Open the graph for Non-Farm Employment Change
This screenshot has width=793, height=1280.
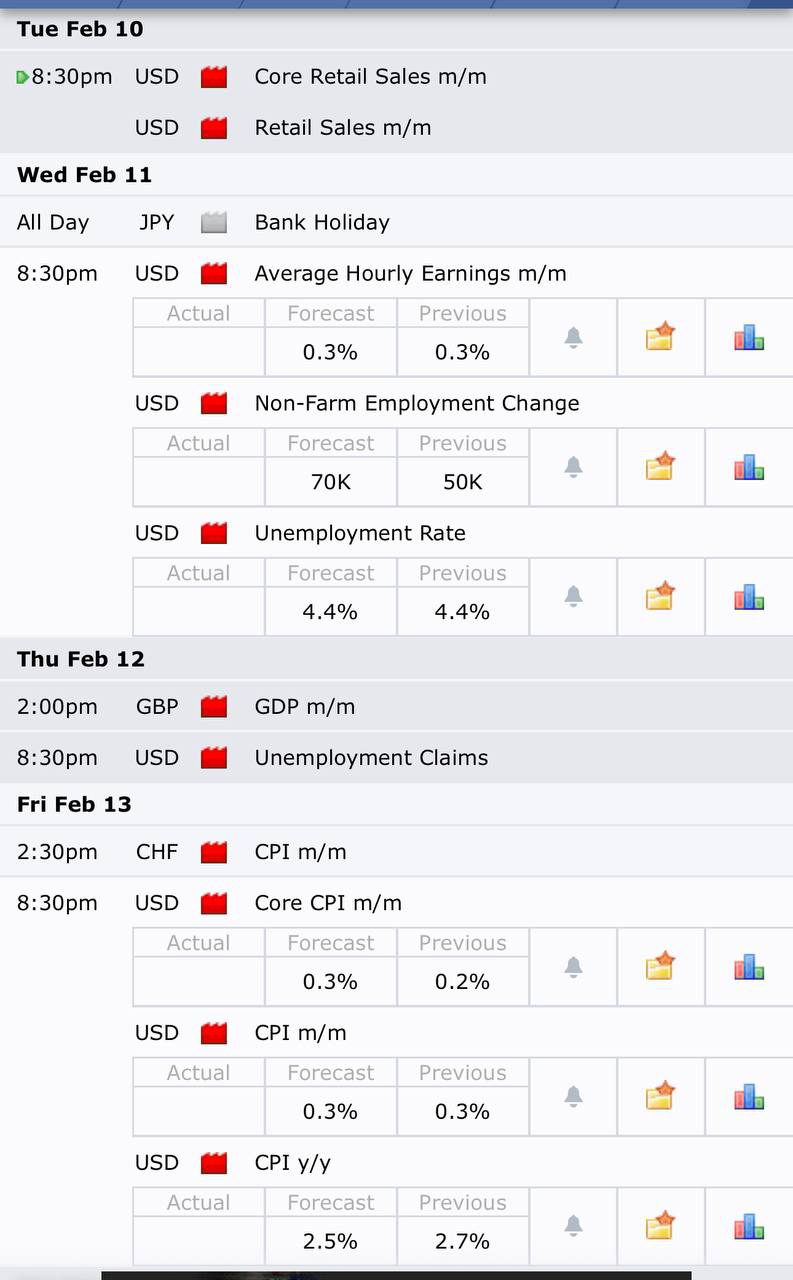(x=749, y=467)
